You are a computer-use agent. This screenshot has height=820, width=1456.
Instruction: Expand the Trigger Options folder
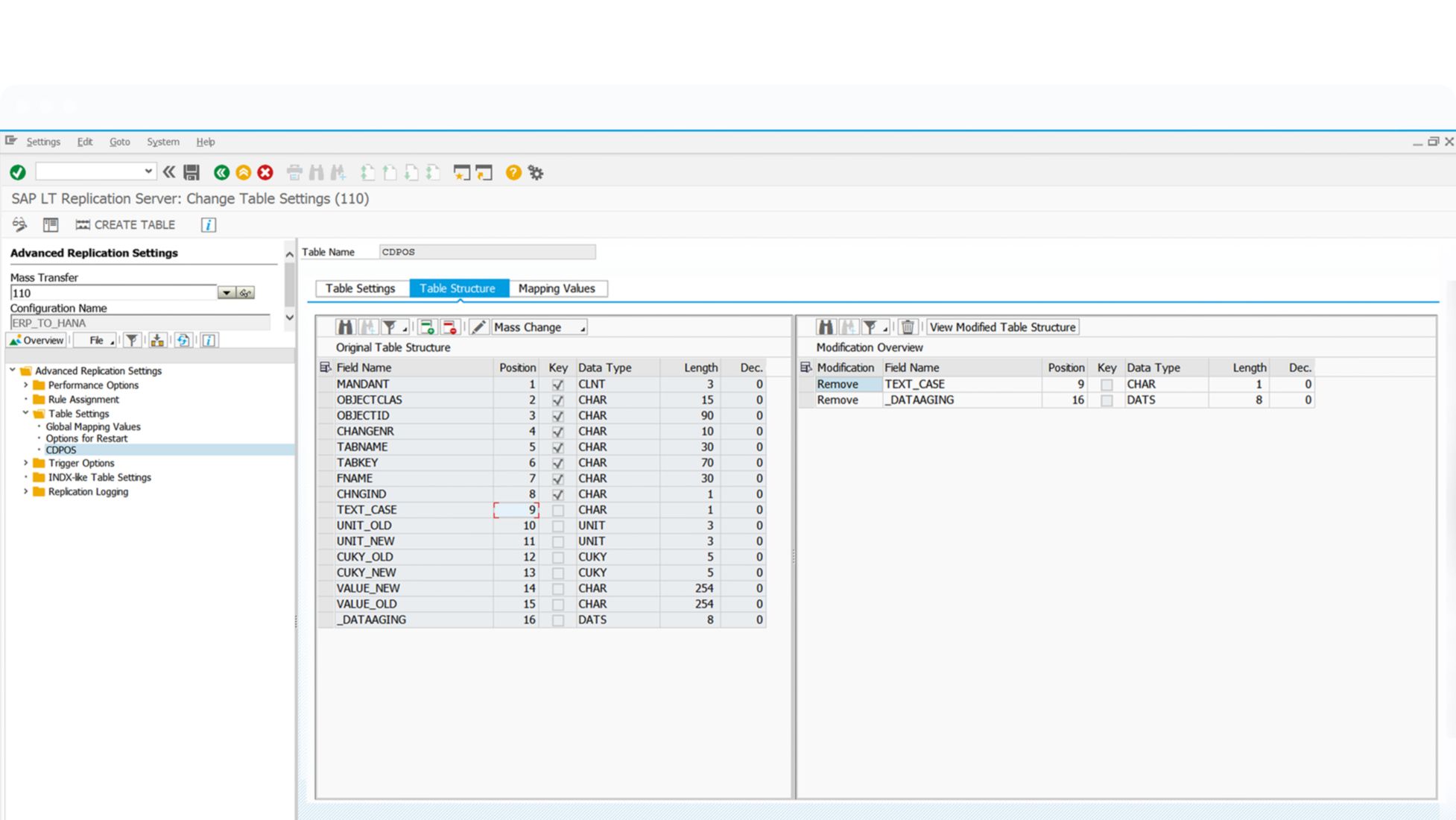(26, 463)
